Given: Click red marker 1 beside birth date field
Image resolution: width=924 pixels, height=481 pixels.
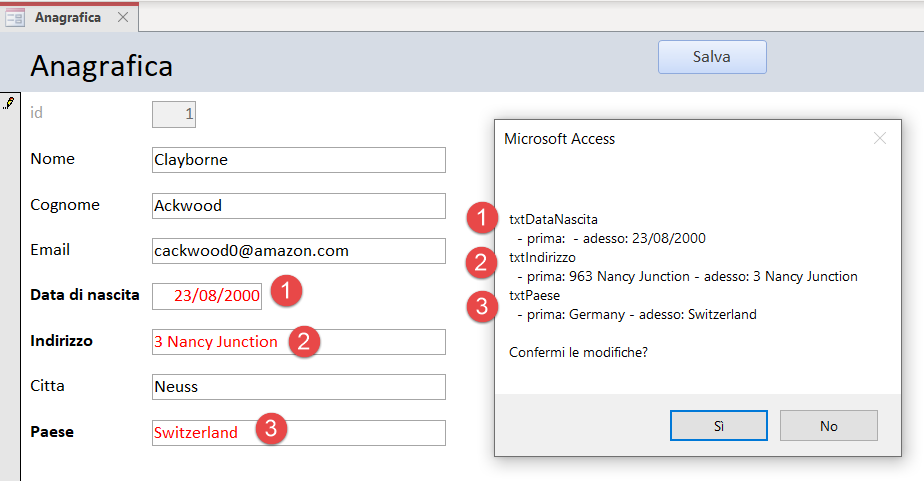Looking at the screenshot, I should point(286,291).
